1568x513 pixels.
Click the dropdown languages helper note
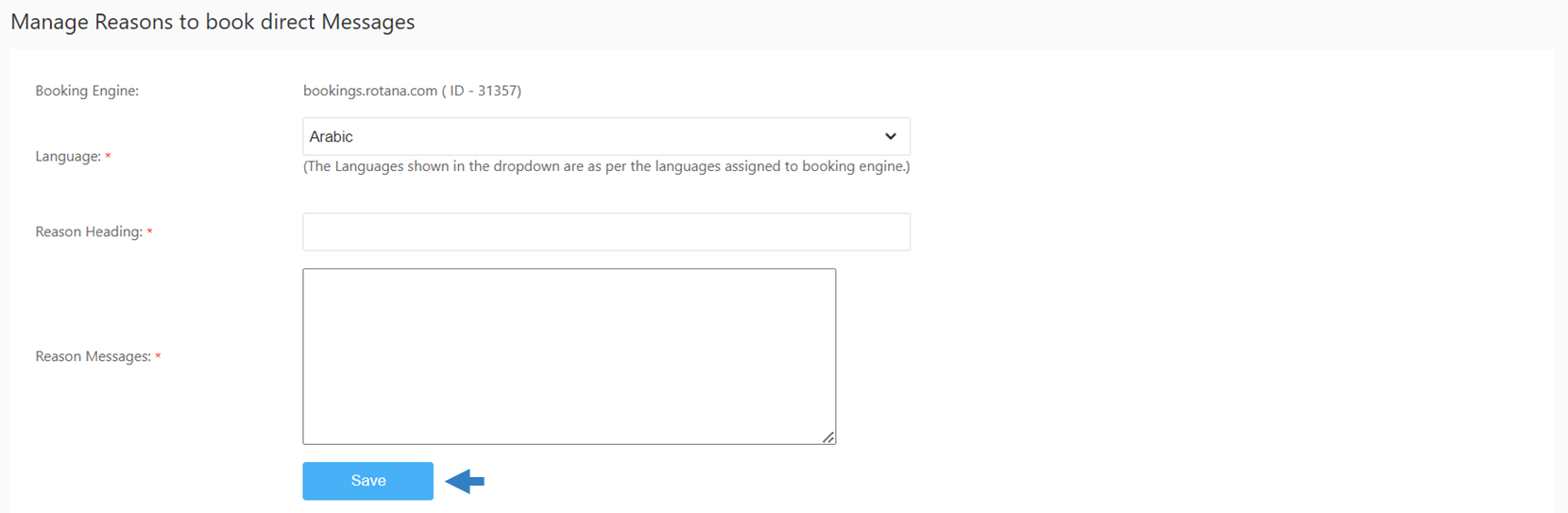(606, 166)
